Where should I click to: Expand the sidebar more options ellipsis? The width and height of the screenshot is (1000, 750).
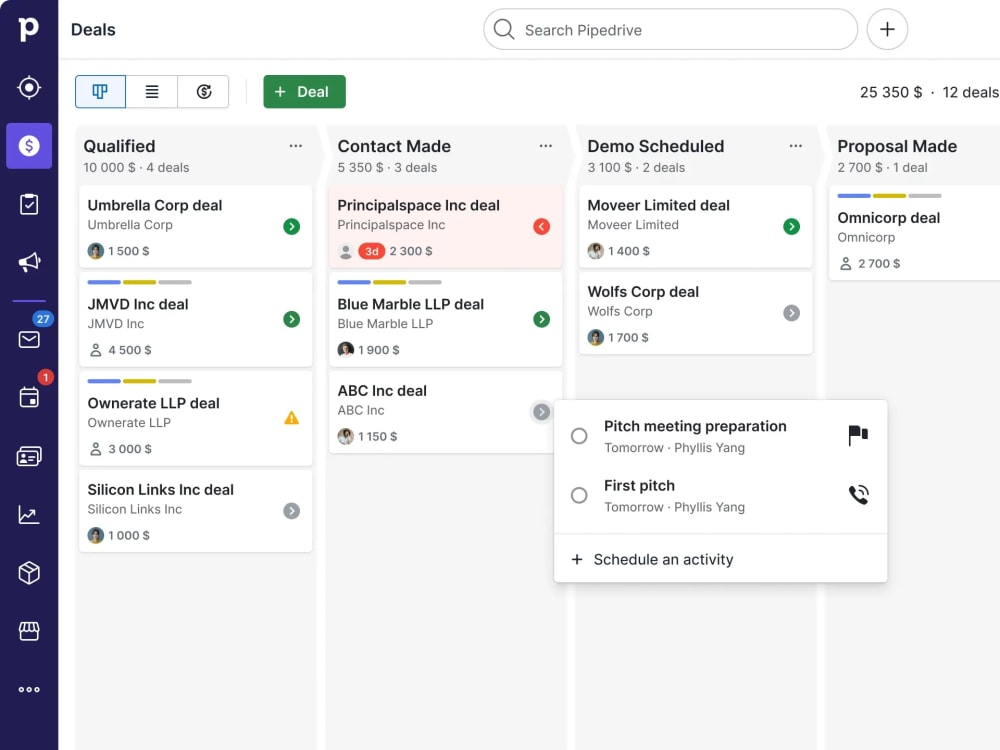(x=29, y=689)
